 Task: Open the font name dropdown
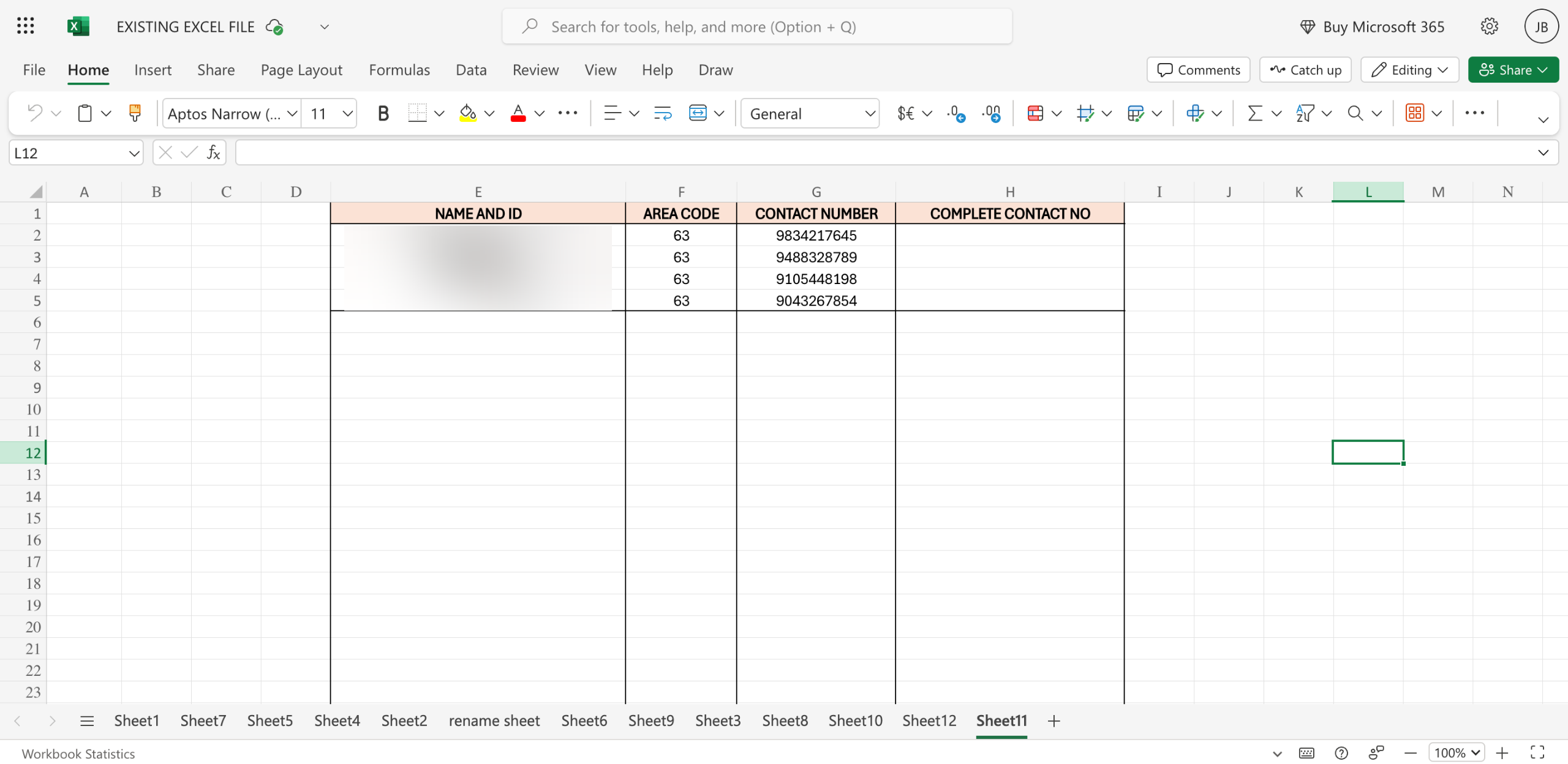tap(292, 113)
